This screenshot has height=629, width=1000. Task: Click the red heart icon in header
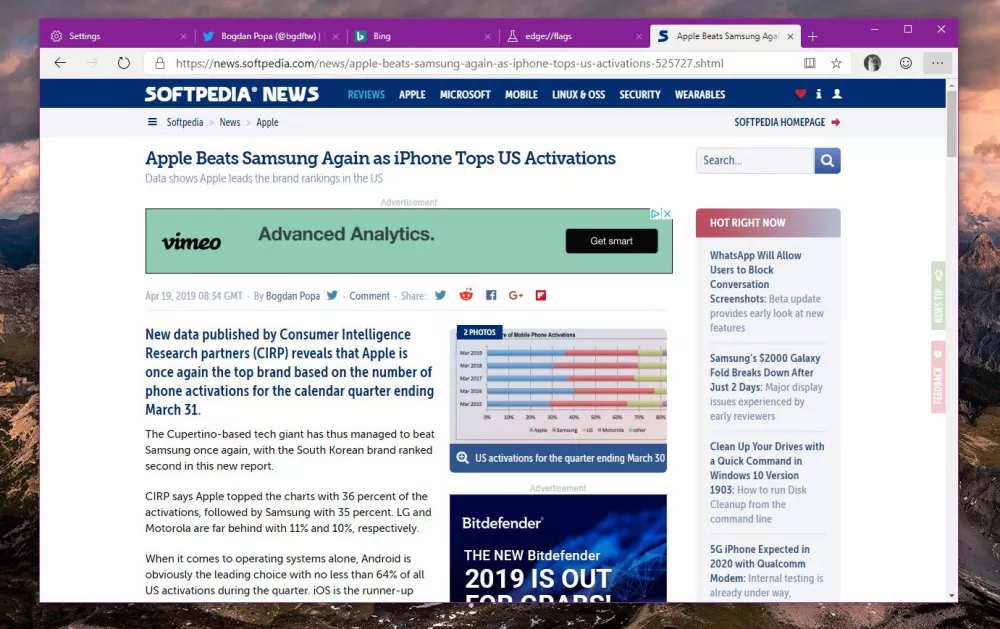[800, 94]
